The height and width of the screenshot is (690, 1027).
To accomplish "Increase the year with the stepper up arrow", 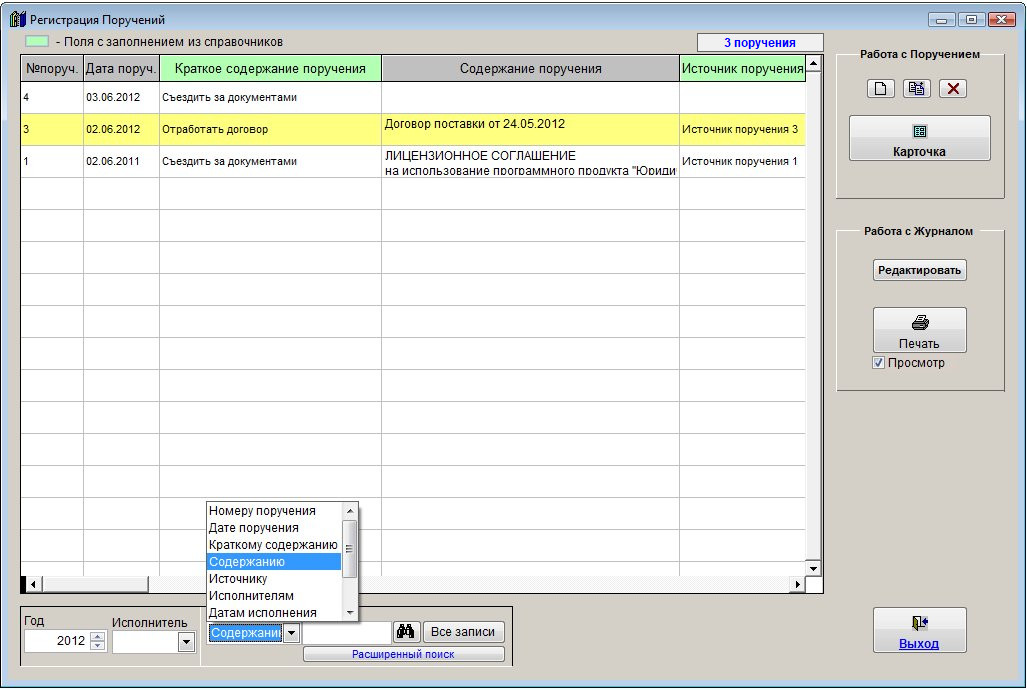I will click(97, 637).
